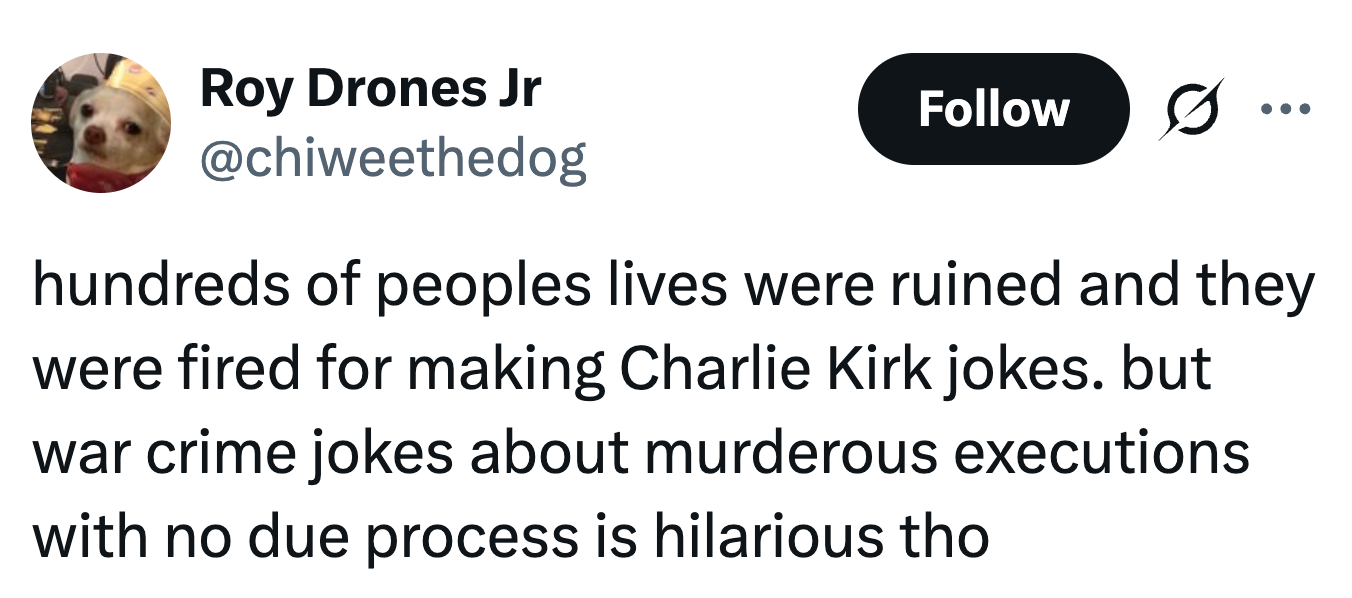This screenshot has width=1352, height=598.
Task: Click the Grok slashed-circle icon
Action: tap(1191, 109)
